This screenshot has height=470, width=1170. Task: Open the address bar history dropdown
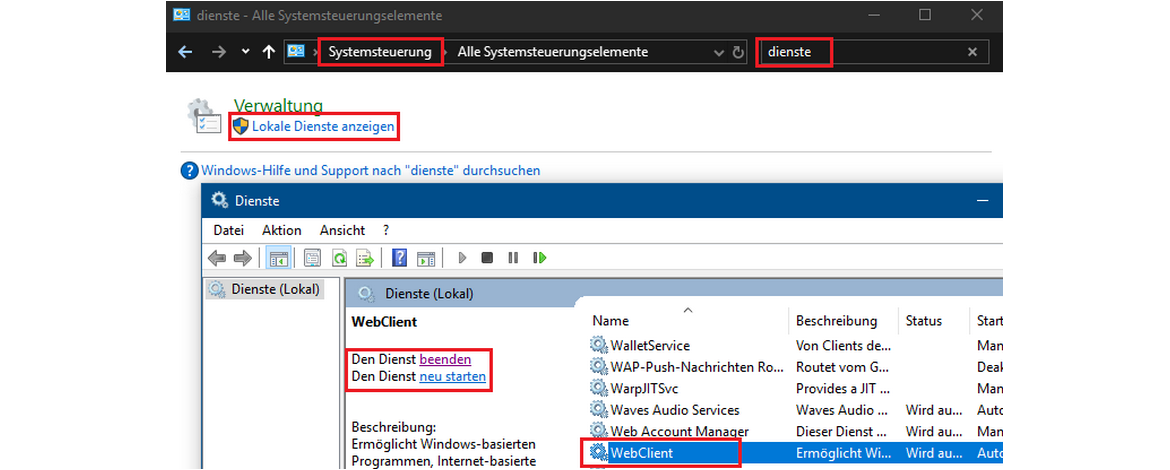click(x=718, y=52)
